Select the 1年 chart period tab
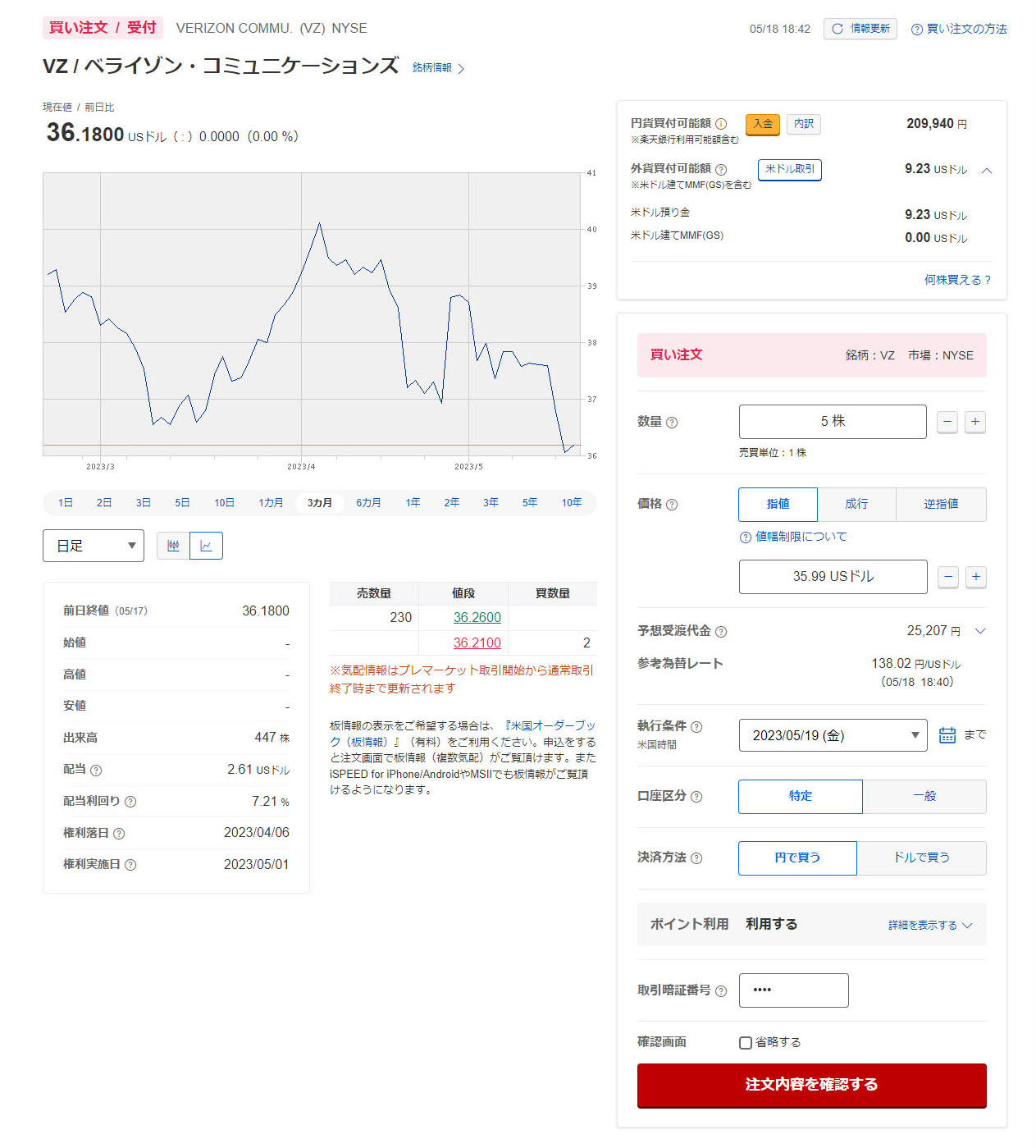The image size is (1036, 1148). (x=413, y=503)
